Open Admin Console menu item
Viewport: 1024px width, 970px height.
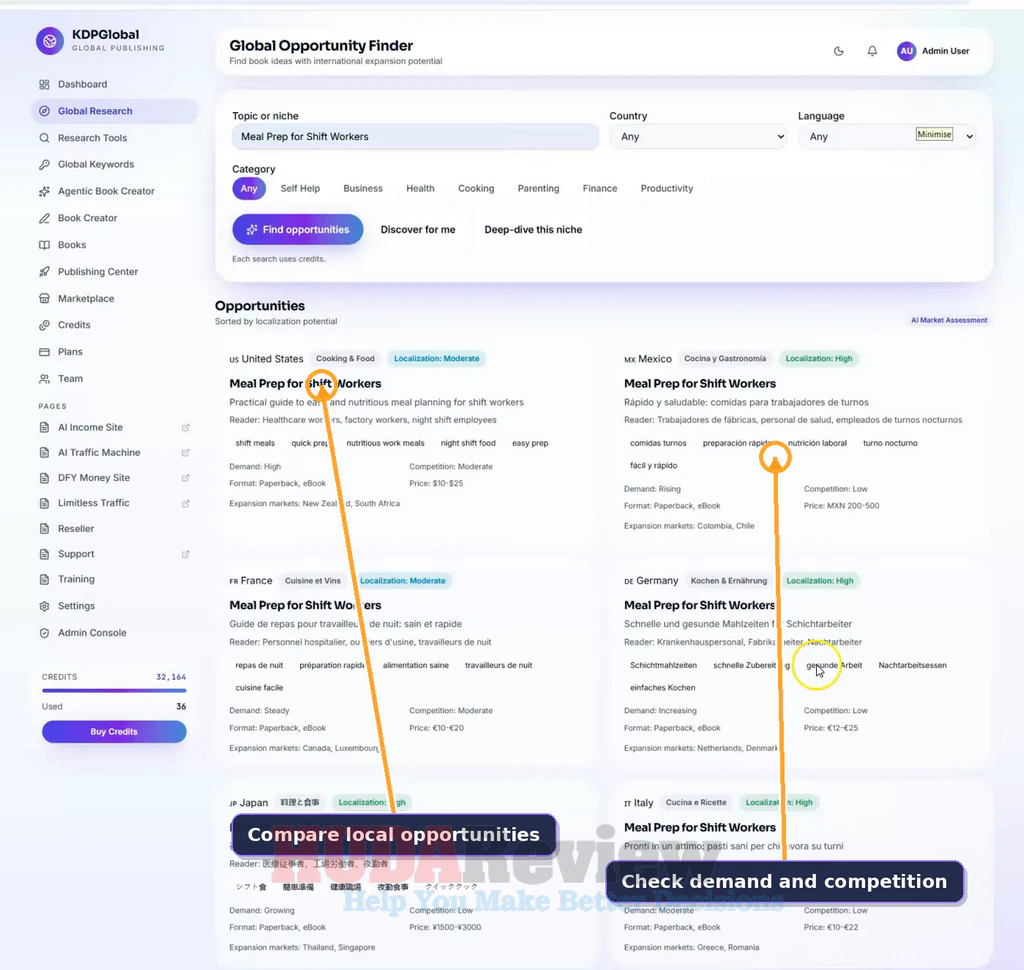[x=114, y=633]
